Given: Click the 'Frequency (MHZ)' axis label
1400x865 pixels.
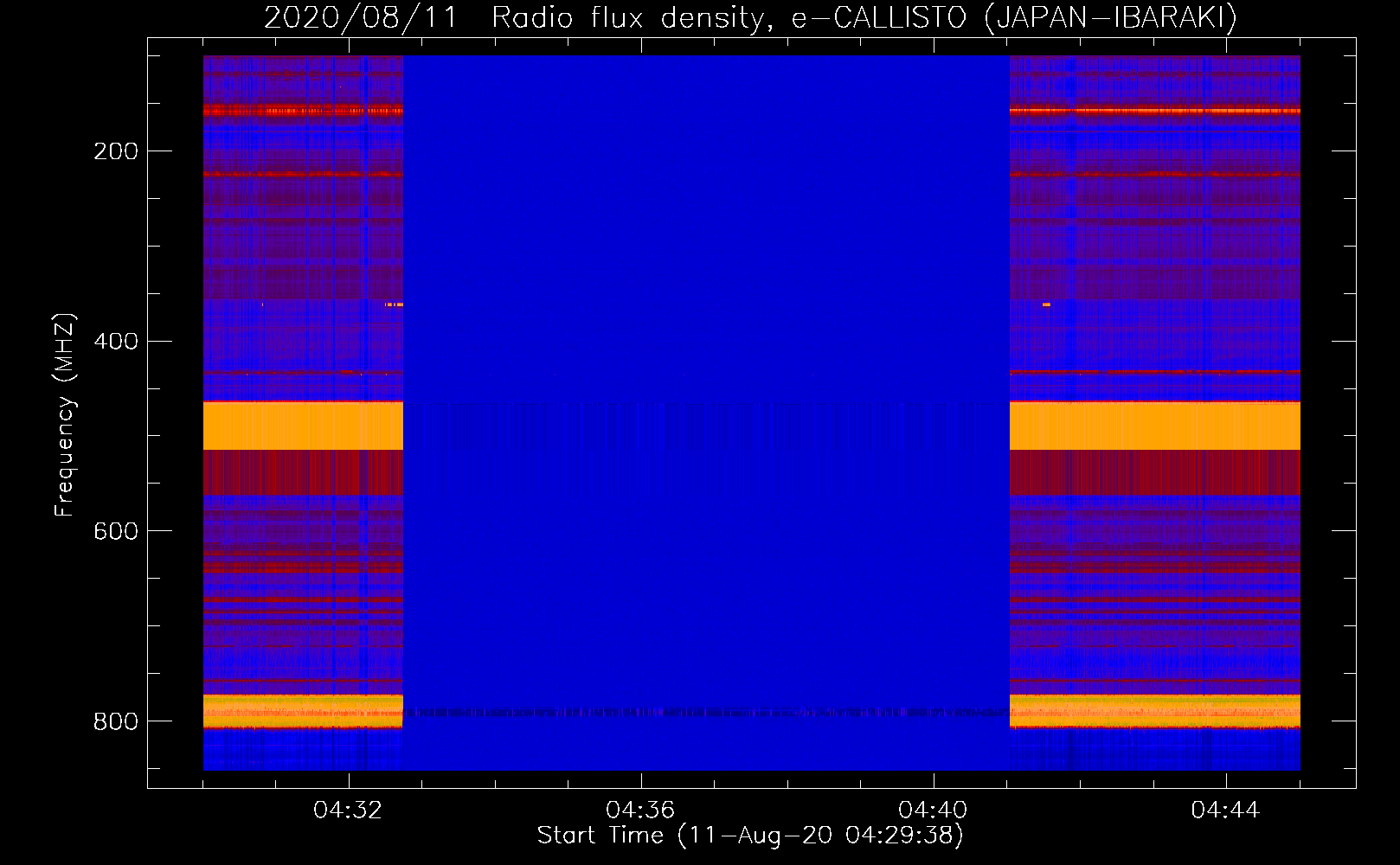Looking at the screenshot, I should coord(65,414).
